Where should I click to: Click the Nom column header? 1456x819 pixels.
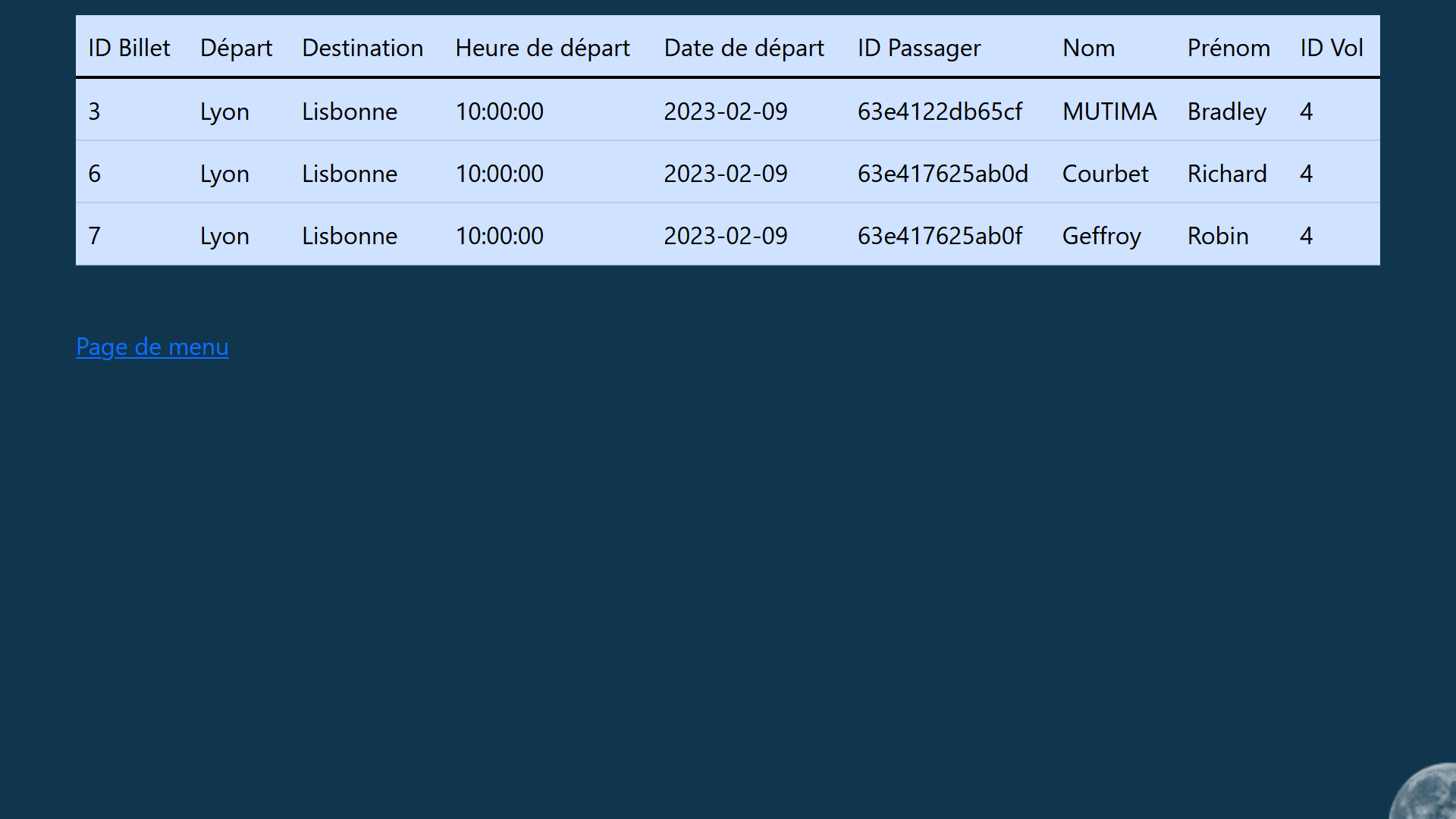click(1088, 48)
